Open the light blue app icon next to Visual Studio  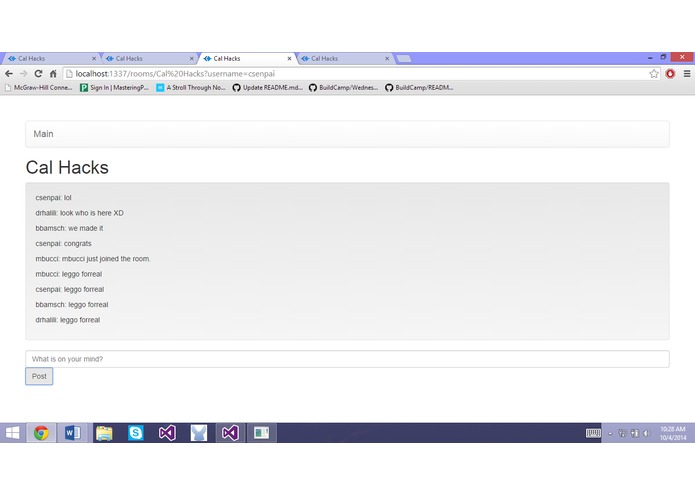[x=199, y=433]
